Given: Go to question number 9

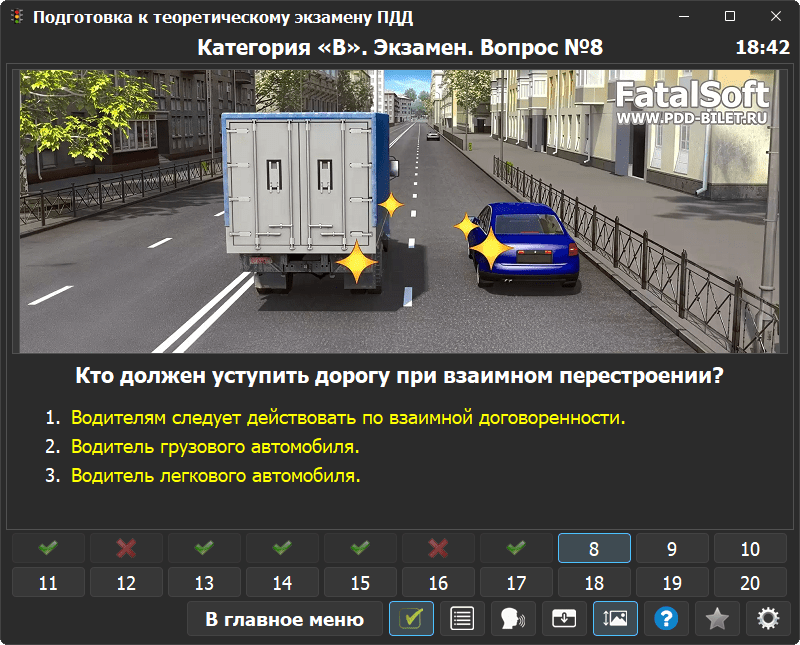Looking at the screenshot, I should tap(672, 549).
